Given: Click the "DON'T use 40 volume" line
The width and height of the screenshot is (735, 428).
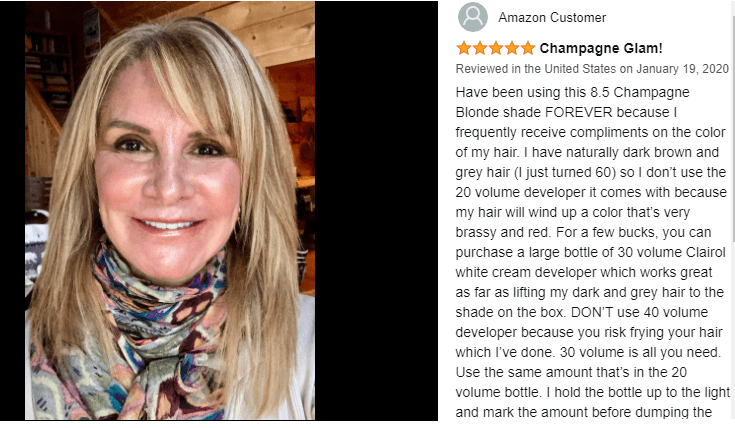Looking at the screenshot, I should [x=582, y=312].
